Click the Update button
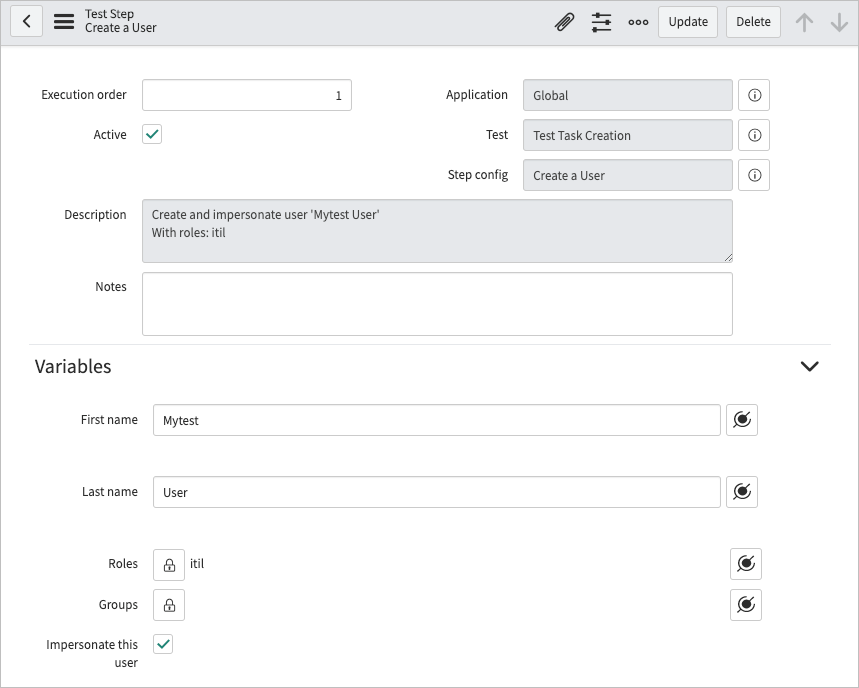The height and width of the screenshot is (688, 859). tap(687, 21)
